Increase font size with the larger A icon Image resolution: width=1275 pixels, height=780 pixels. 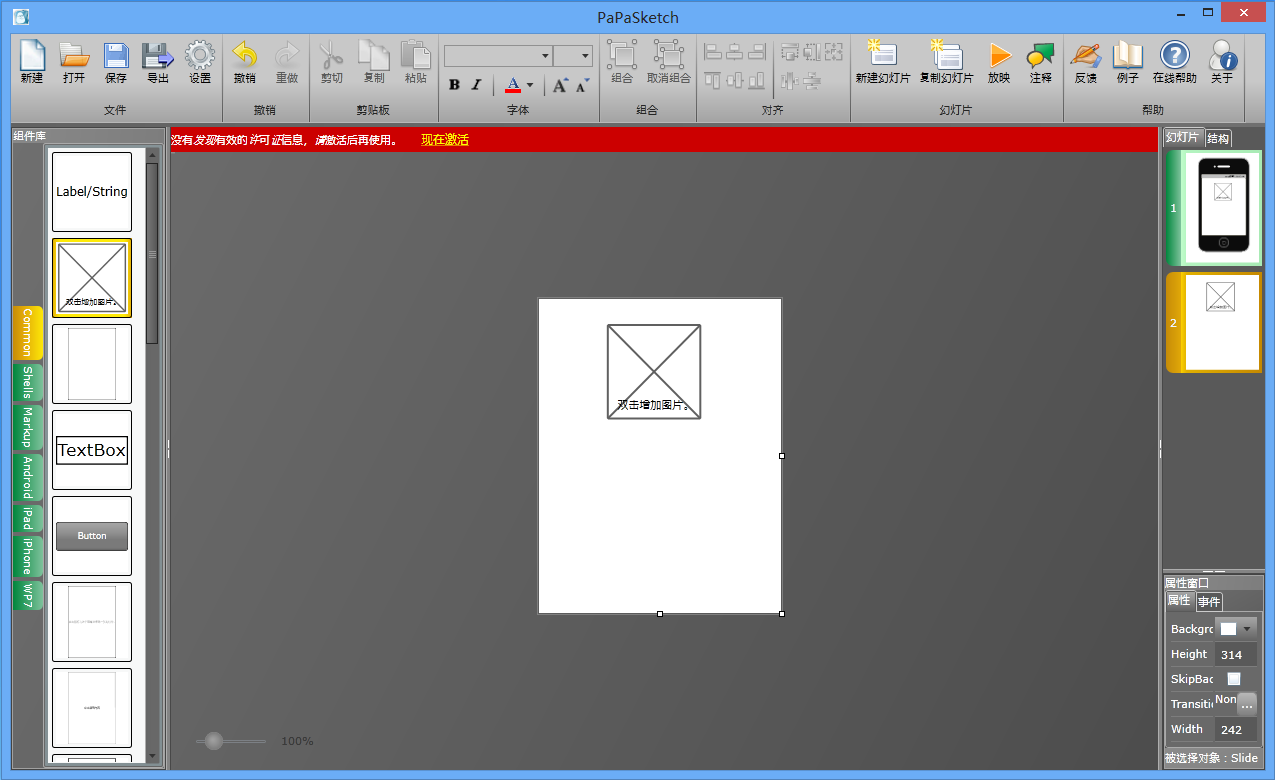(561, 85)
